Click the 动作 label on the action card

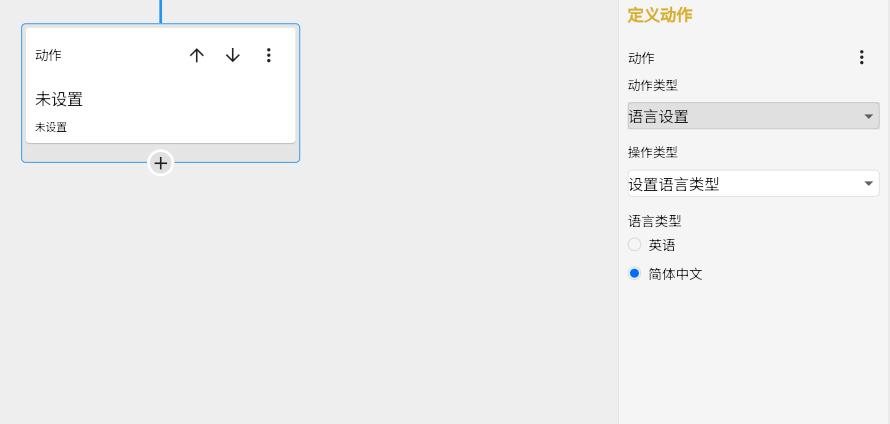pyautogui.click(x=48, y=56)
